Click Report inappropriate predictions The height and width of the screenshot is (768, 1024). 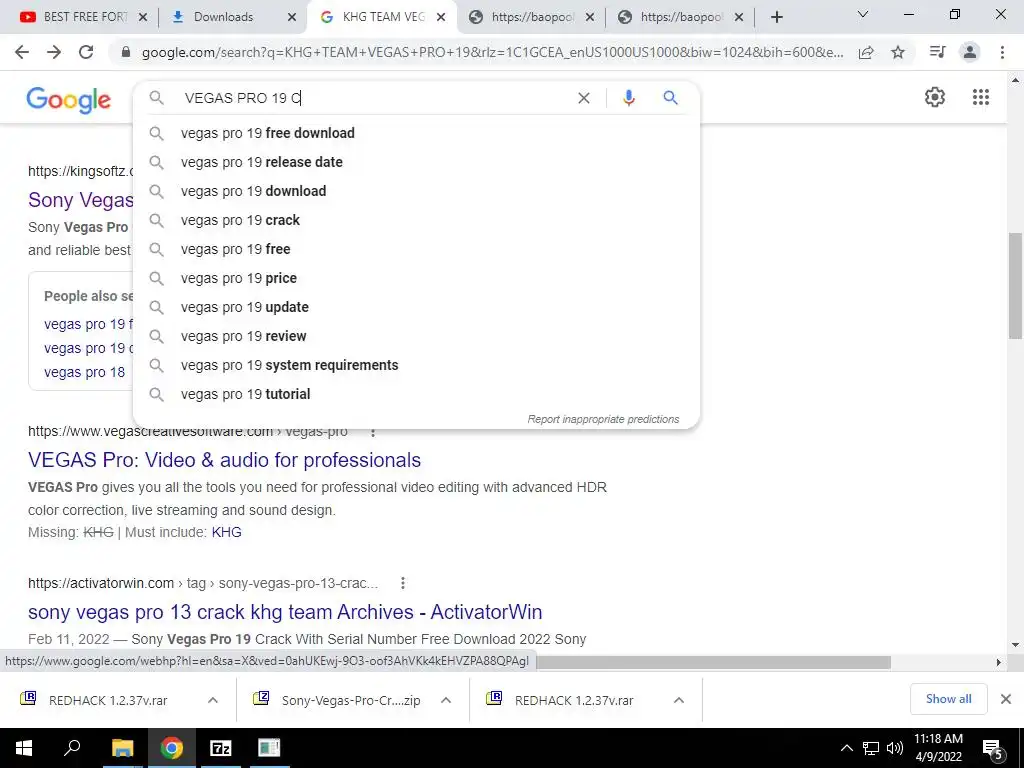[x=603, y=419]
